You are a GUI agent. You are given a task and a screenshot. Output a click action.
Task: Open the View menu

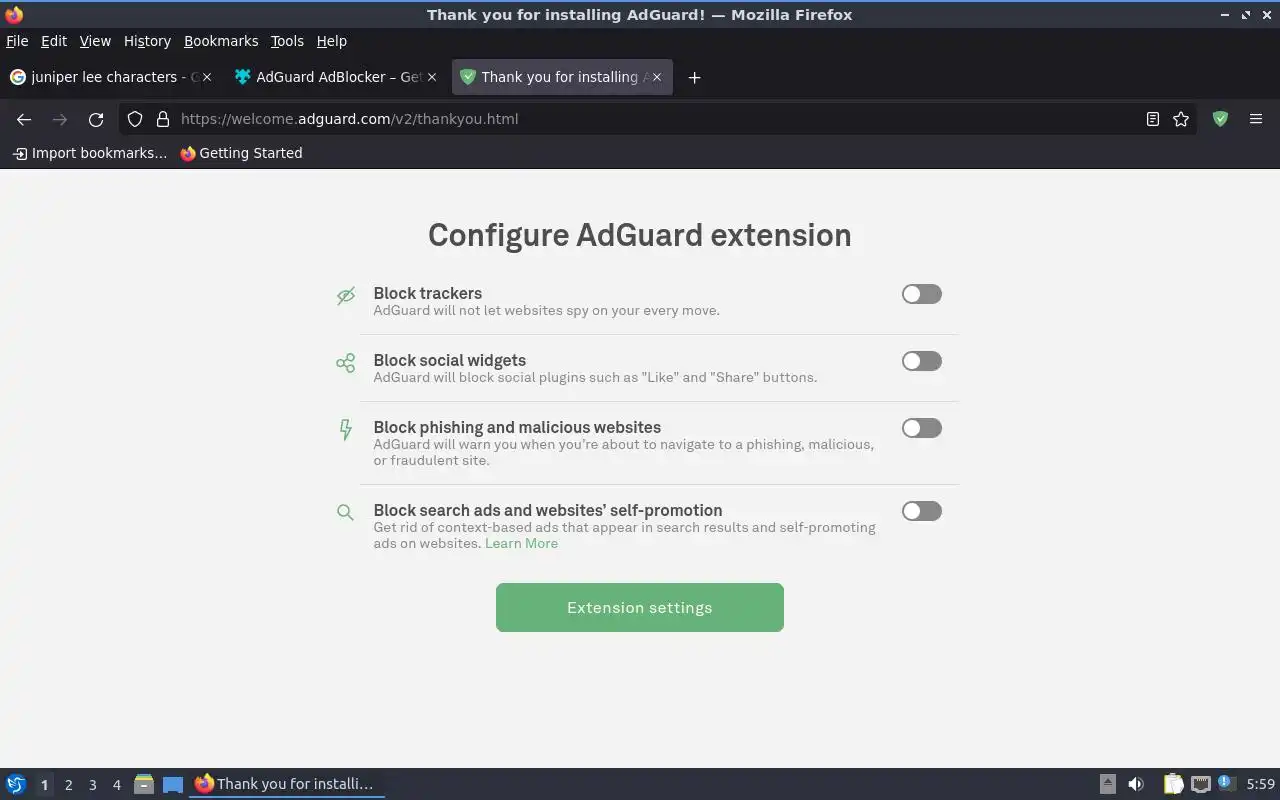(95, 41)
